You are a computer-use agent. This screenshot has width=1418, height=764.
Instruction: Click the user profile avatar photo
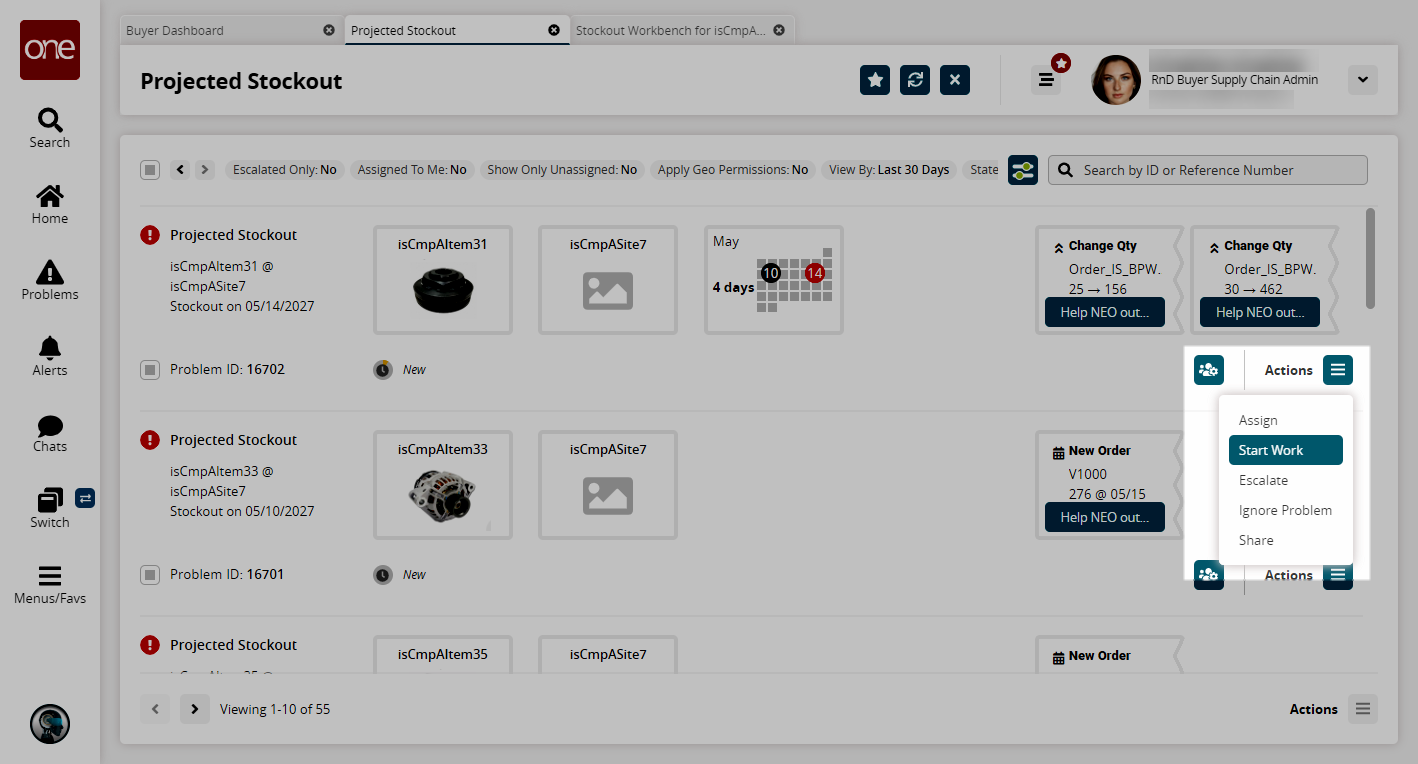1116,80
